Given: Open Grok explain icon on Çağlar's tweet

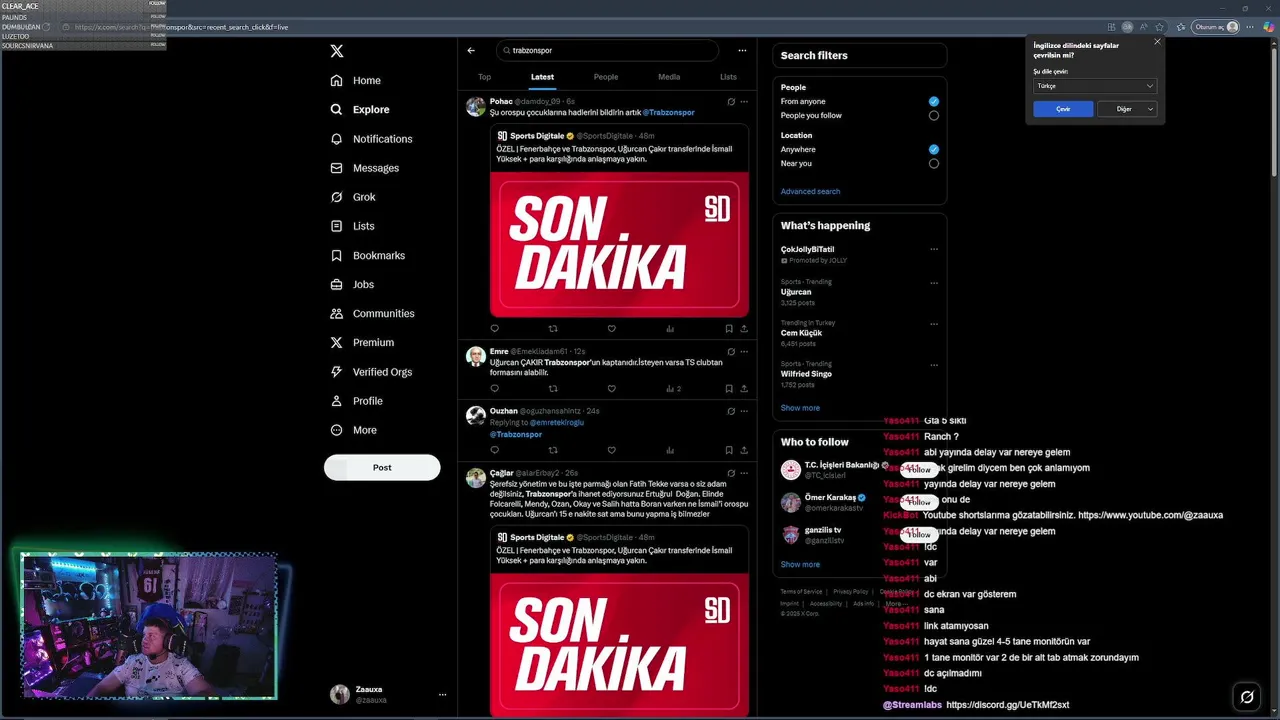Looking at the screenshot, I should (731, 473).
